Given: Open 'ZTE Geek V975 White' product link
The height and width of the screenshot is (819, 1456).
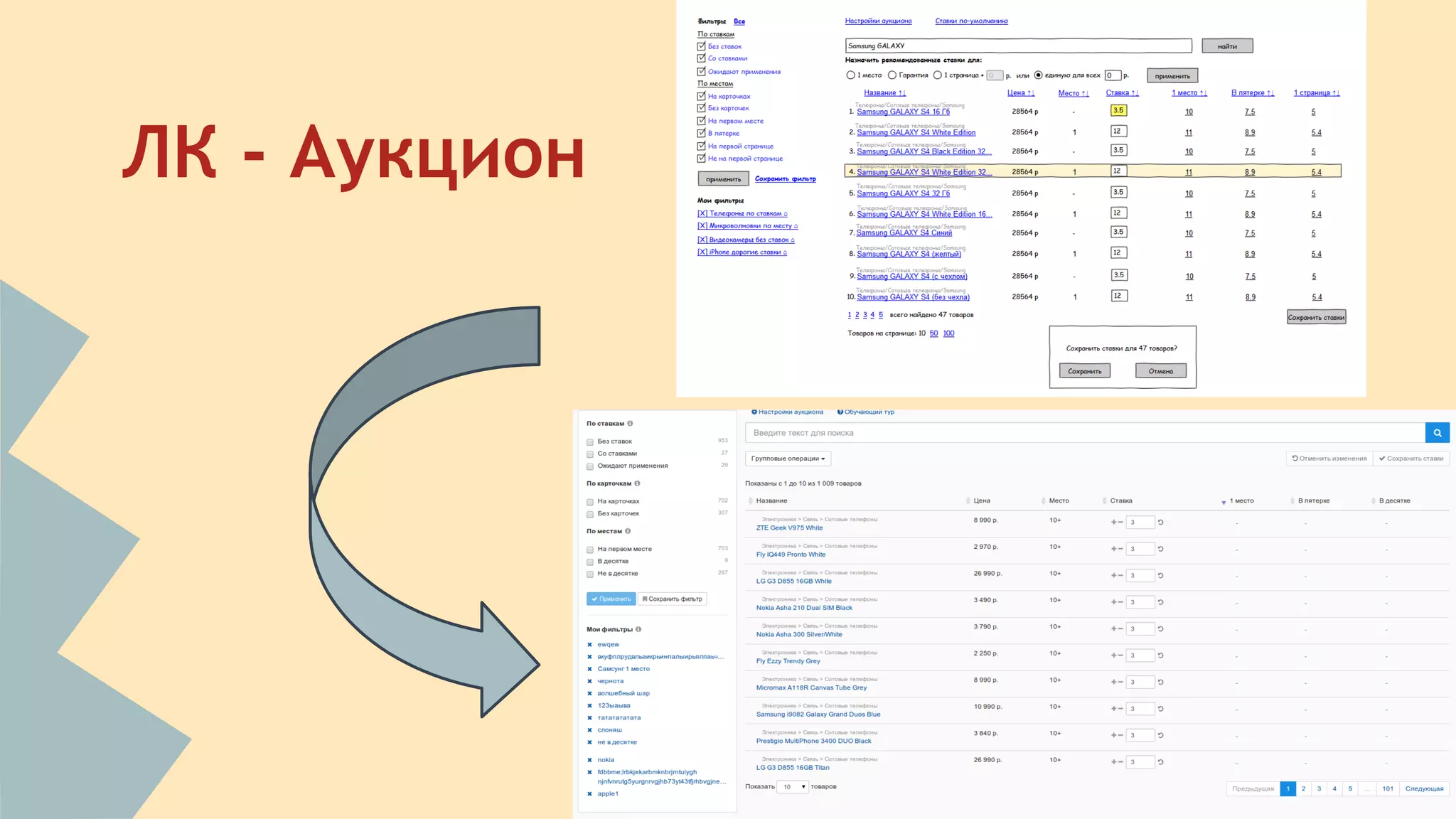Looking at the screenshot, I should [x=789, y=528].
